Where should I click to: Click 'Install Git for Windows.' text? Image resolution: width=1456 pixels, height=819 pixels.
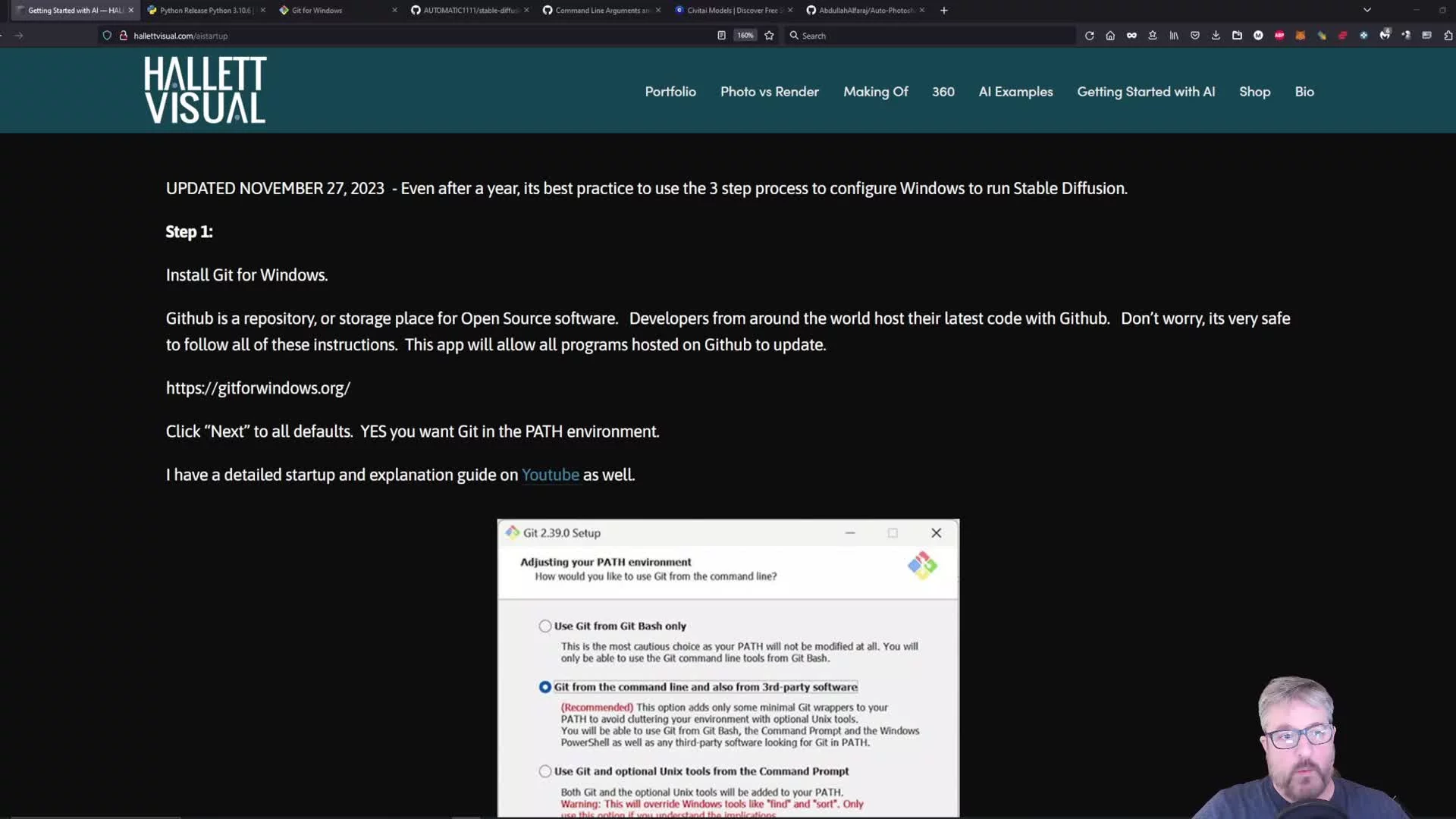point(246,275)
